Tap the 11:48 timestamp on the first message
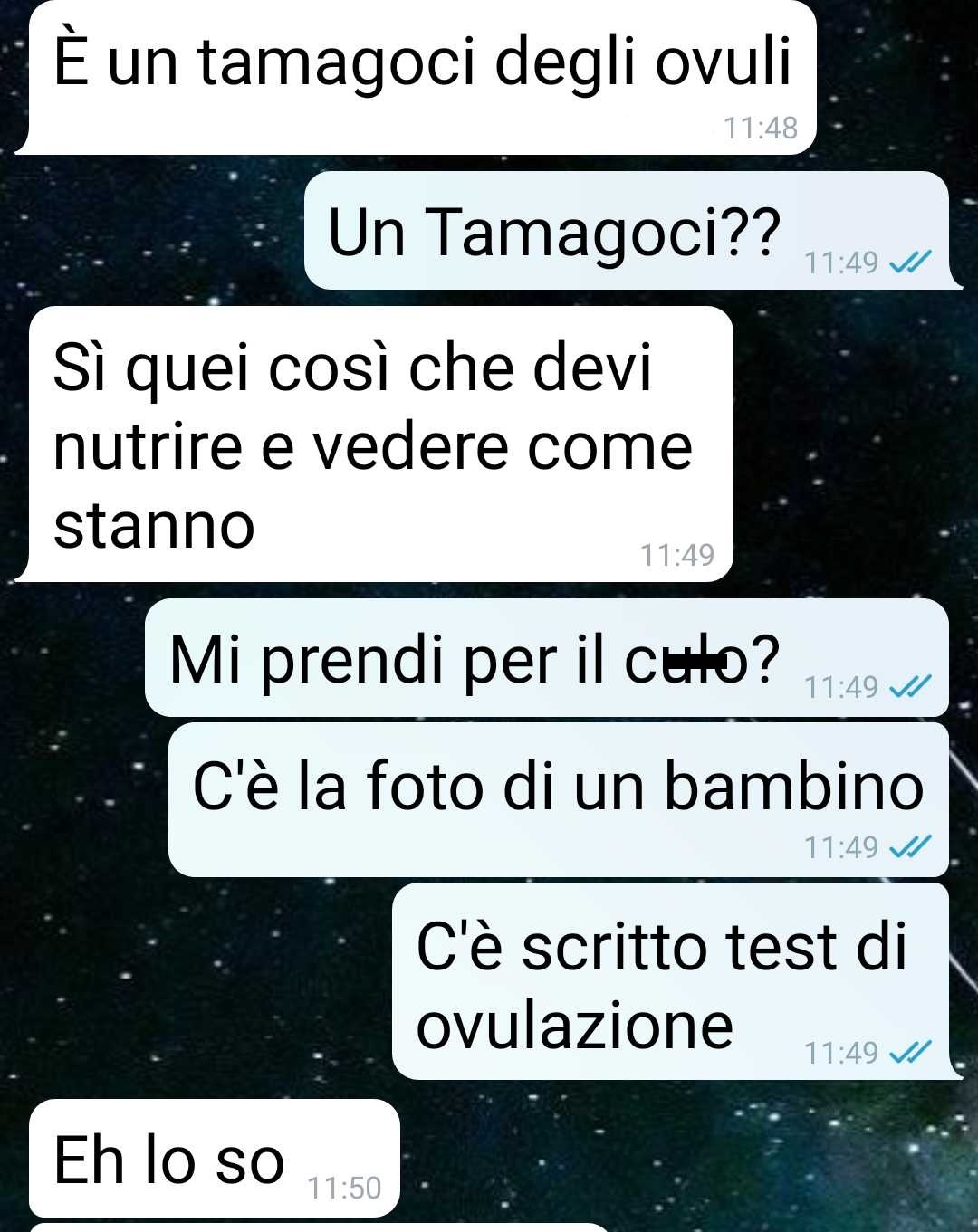 (761, 129)
